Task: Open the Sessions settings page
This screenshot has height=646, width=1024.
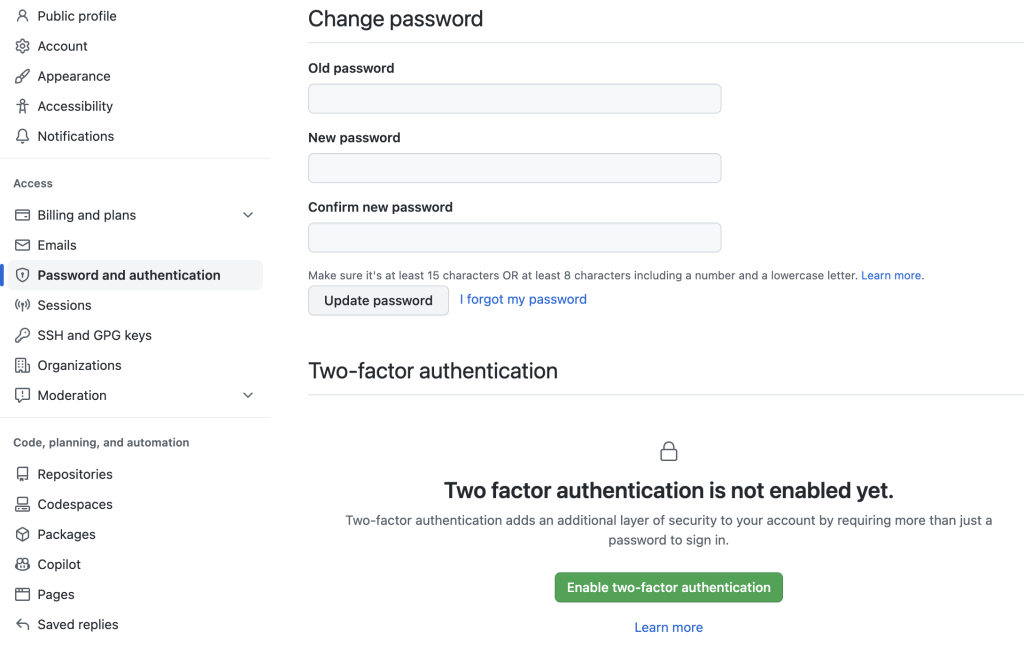Action: pos(64,305)
